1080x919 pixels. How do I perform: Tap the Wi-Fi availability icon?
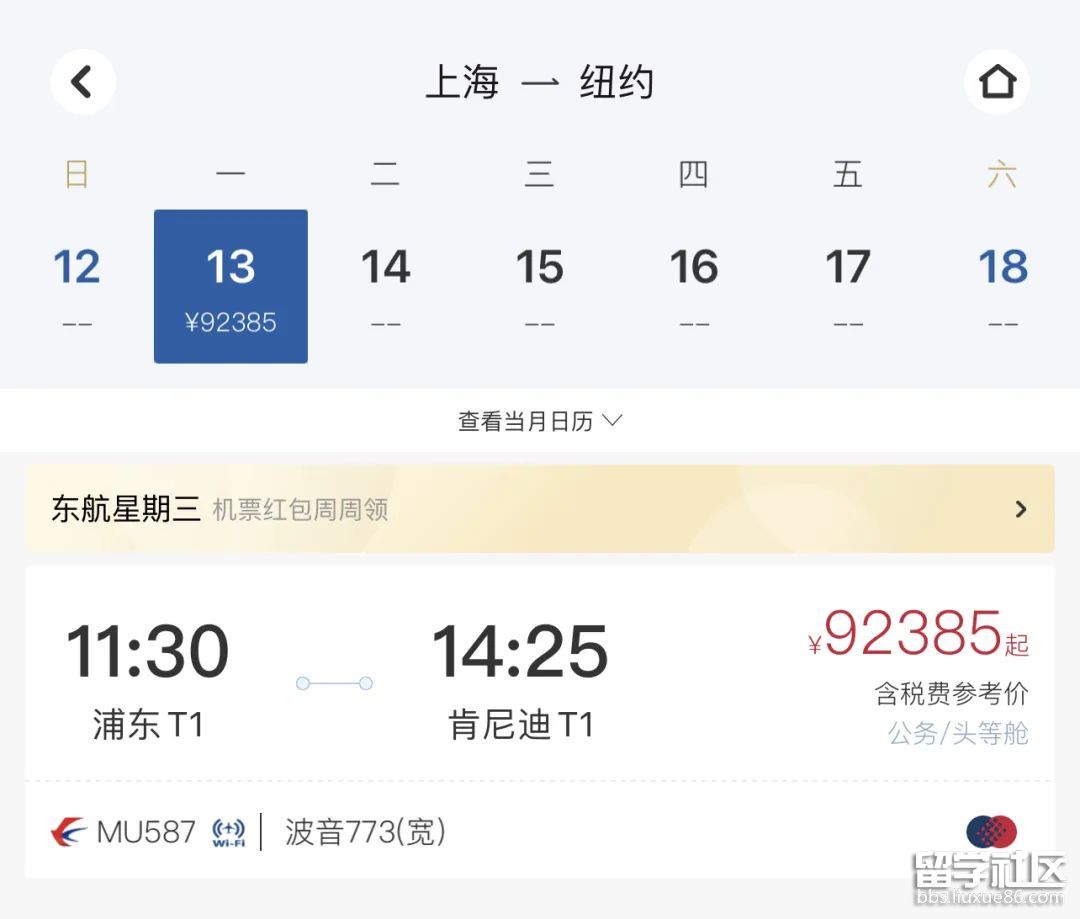click(x=229, y=832)
